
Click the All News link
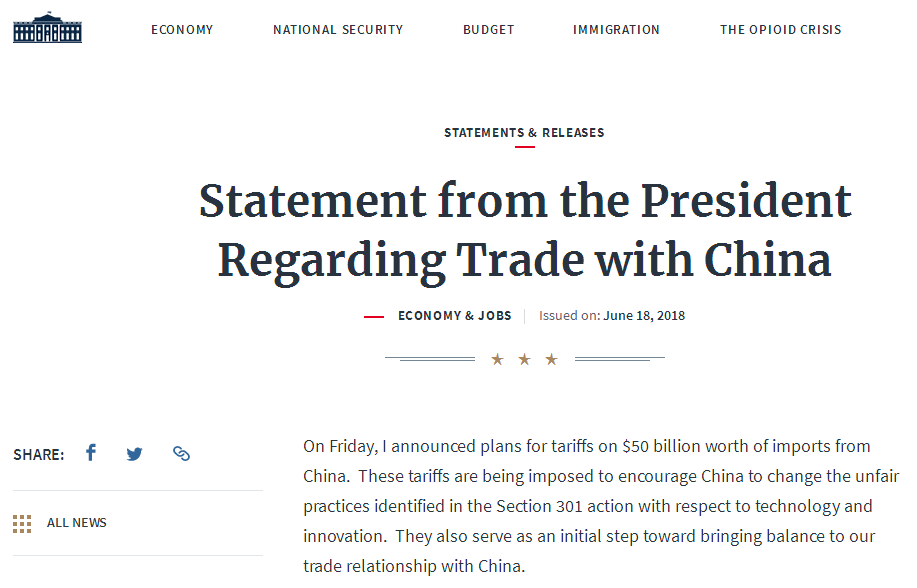[x=77, y=523]
